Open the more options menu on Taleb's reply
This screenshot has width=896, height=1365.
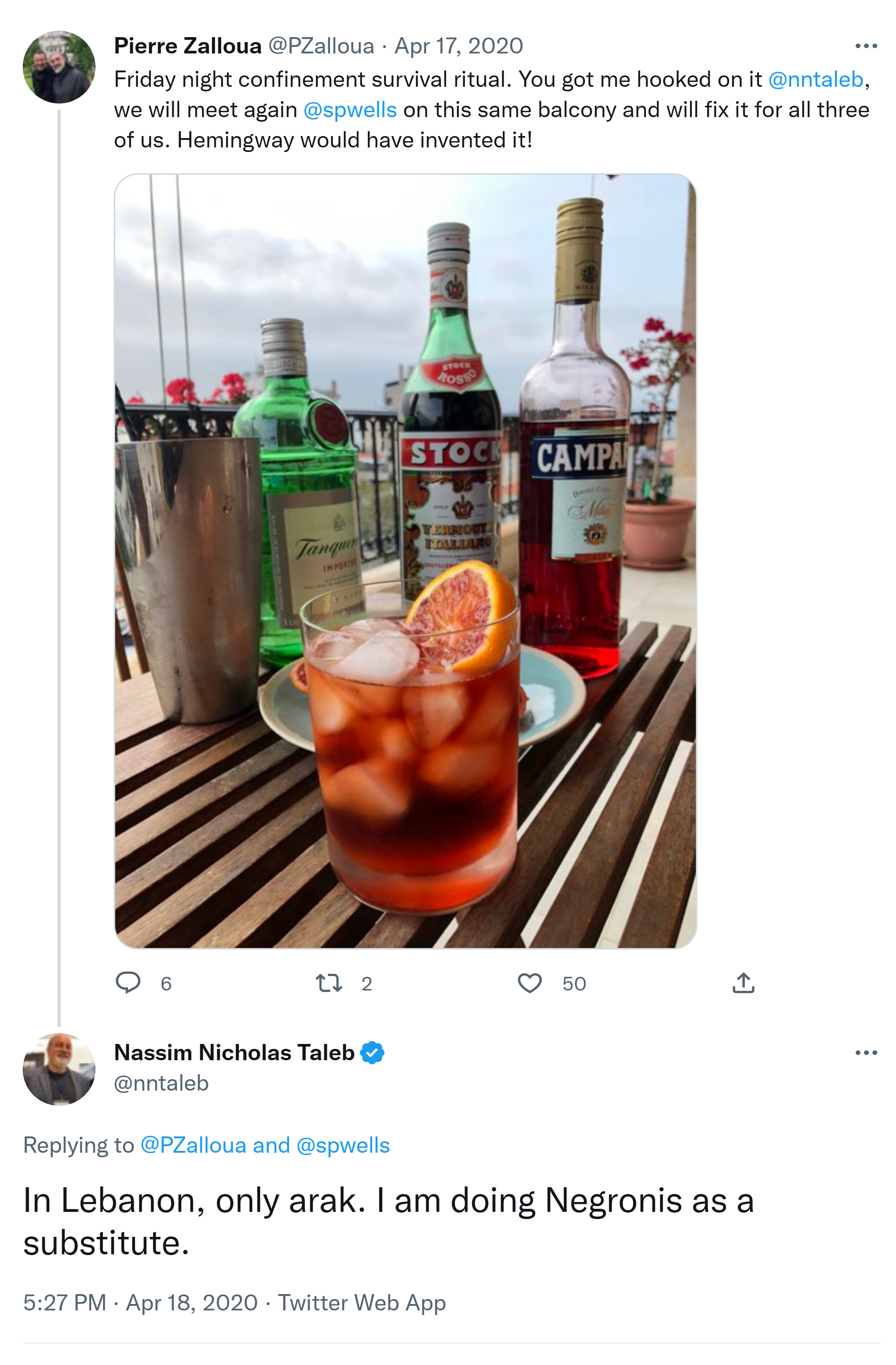(866, 1052)
